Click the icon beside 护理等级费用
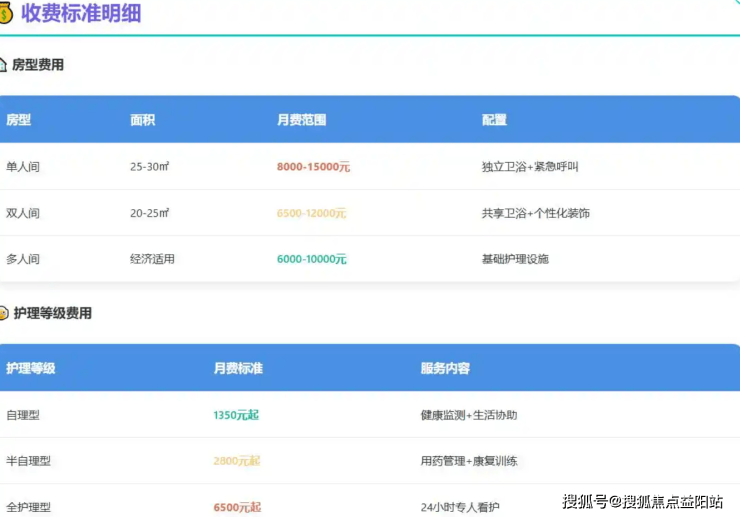Image resolution: width=740 pixels, height=517 pixels. [x=3, y=313]
